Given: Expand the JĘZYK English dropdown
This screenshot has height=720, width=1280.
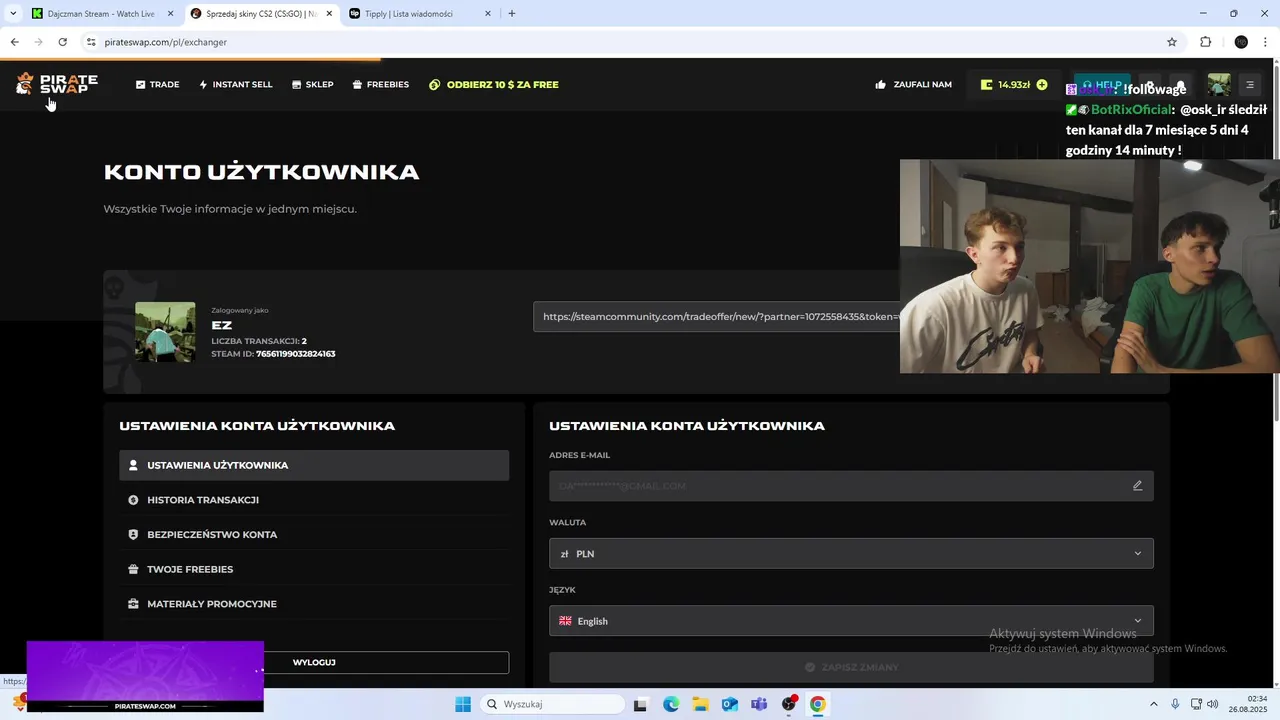Looking at the screenshot, I should pos(851,621).
